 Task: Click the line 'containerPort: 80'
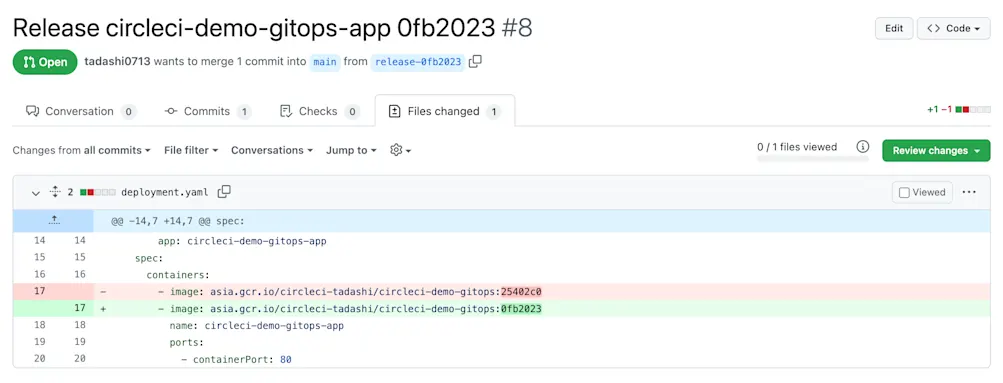click(x=236, y=359)
